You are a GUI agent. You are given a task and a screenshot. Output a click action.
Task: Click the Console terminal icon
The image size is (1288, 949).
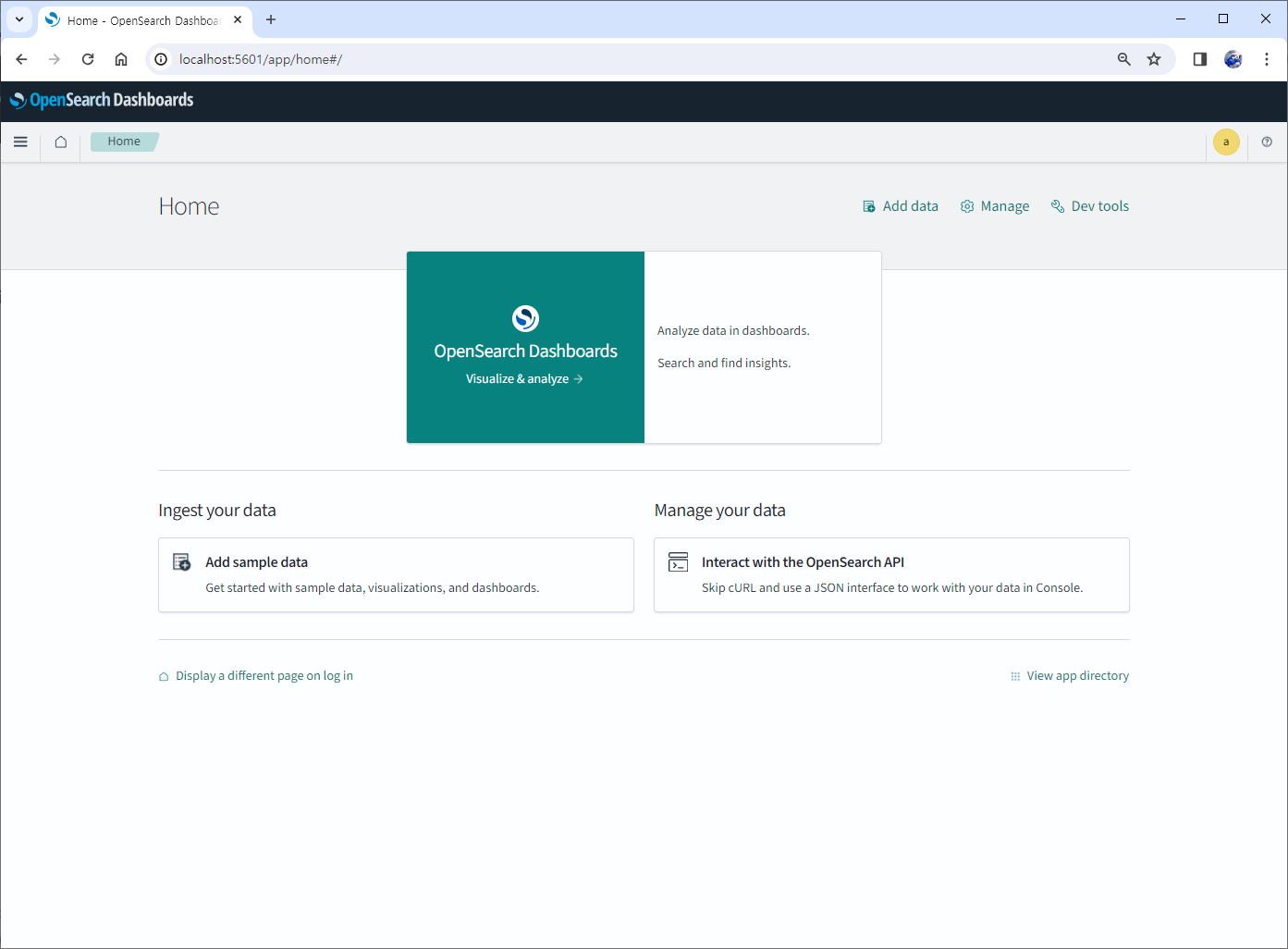[679, 561]
